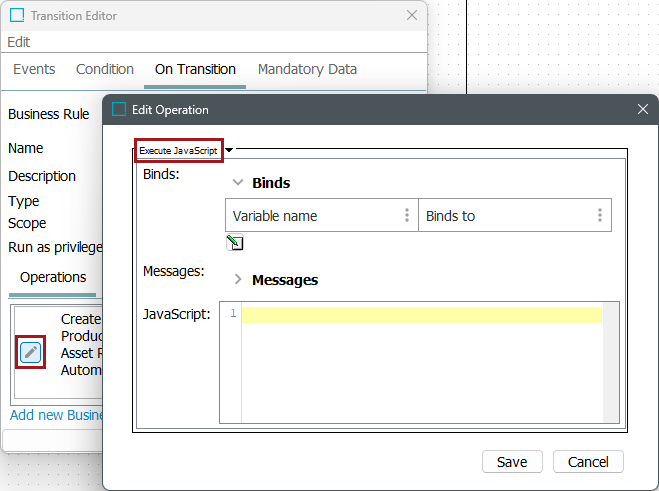Click the Edit Operation dialog icon

(x=119, y=109)
